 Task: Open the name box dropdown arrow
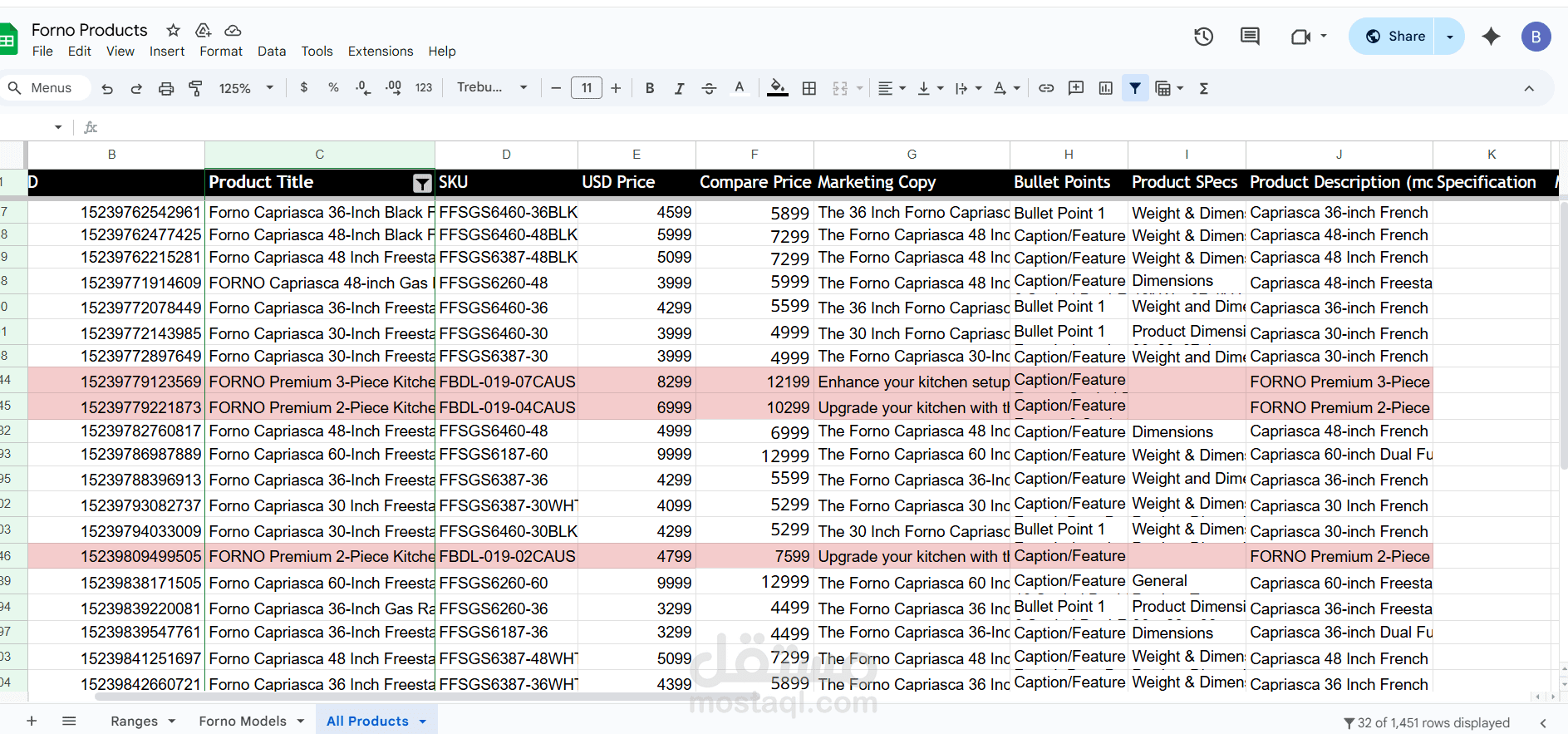58,127
